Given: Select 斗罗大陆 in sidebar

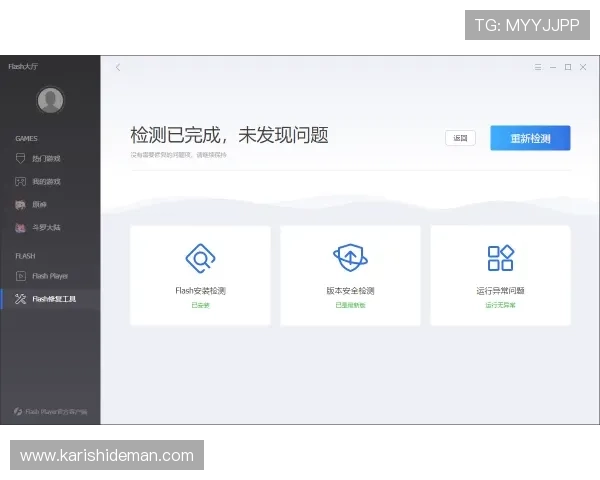Looking at the screenshot, I should [50, 227].
